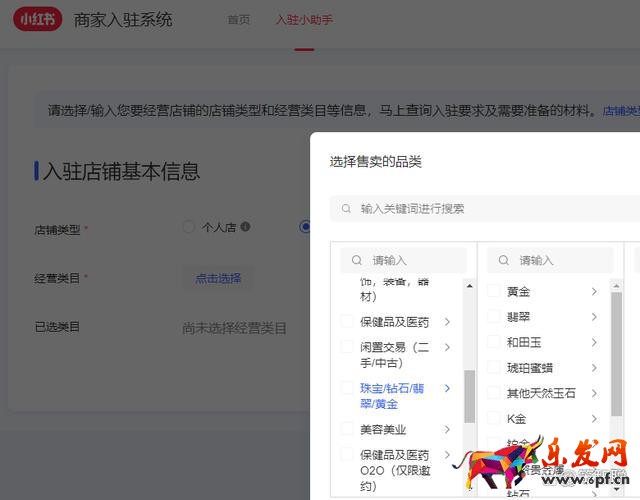The height and width of the screenshot is (500, 640).
Task: Open the 店铺类型 link in the notice
Action: pos(620,112)
